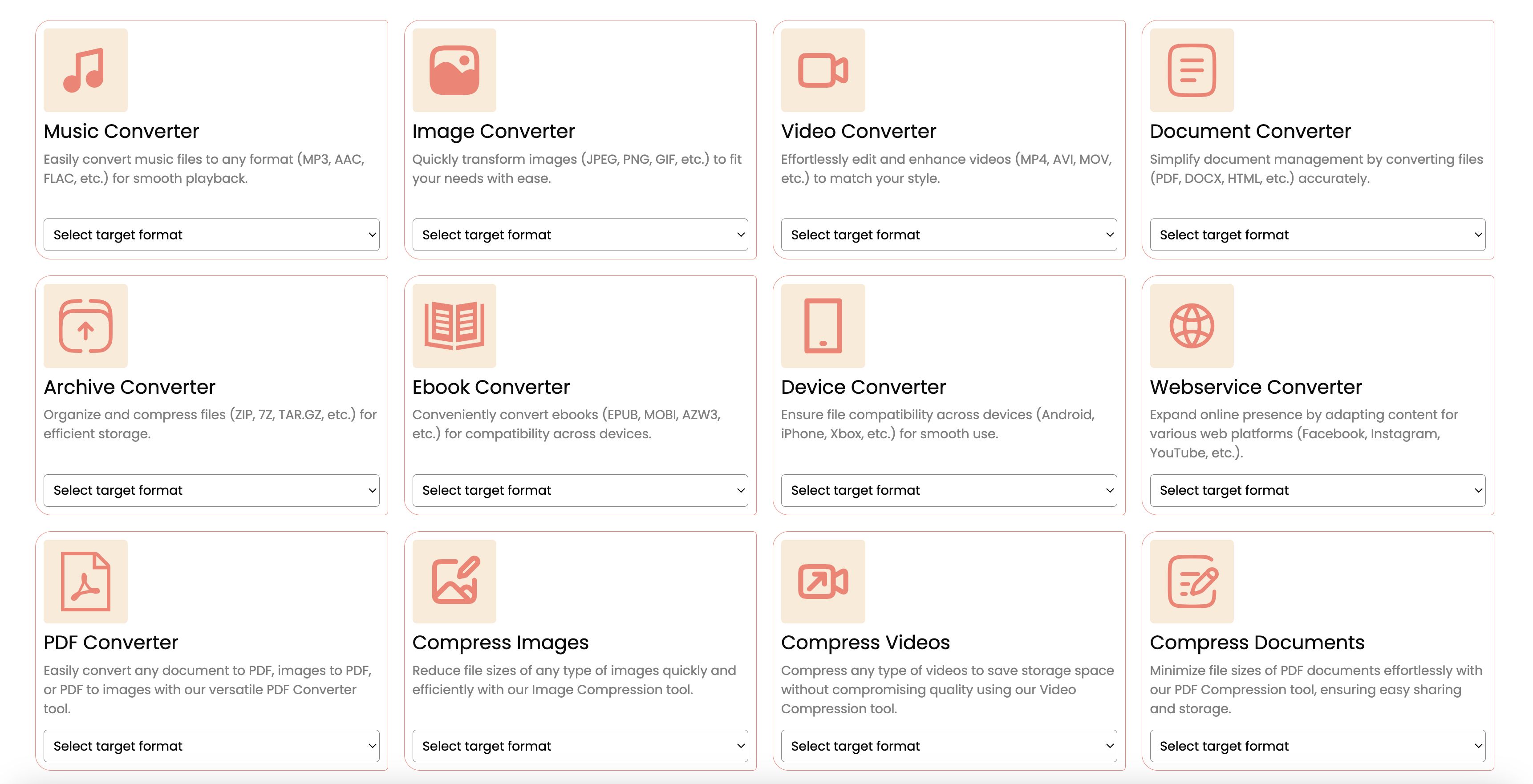Click the Video Converter heading

click(858, 131)
